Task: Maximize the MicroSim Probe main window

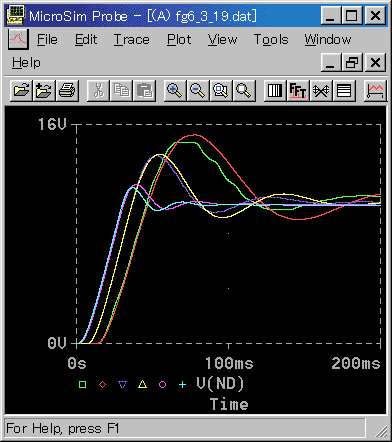Action: (x=352, y=15)
